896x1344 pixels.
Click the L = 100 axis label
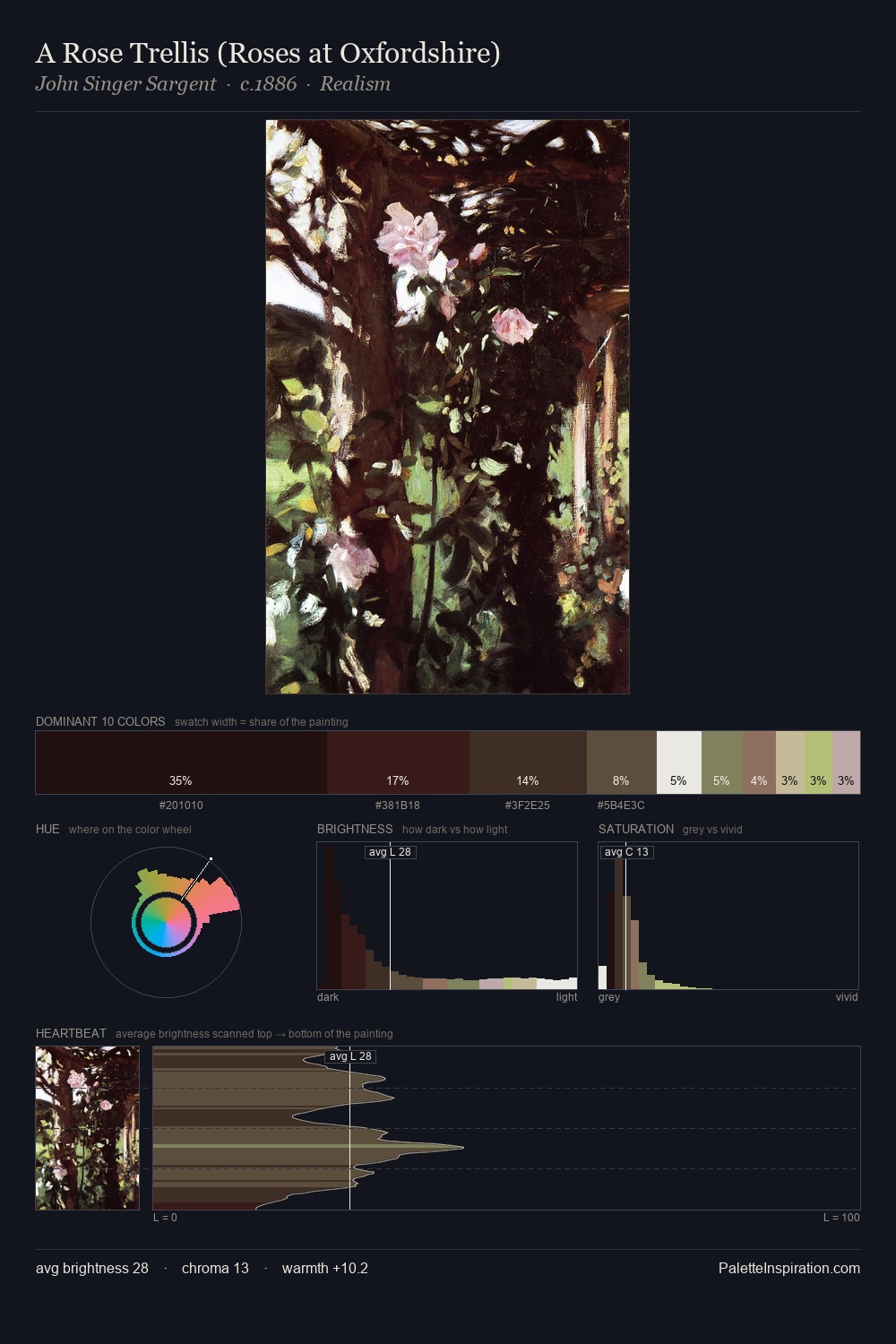[841, 1218]
